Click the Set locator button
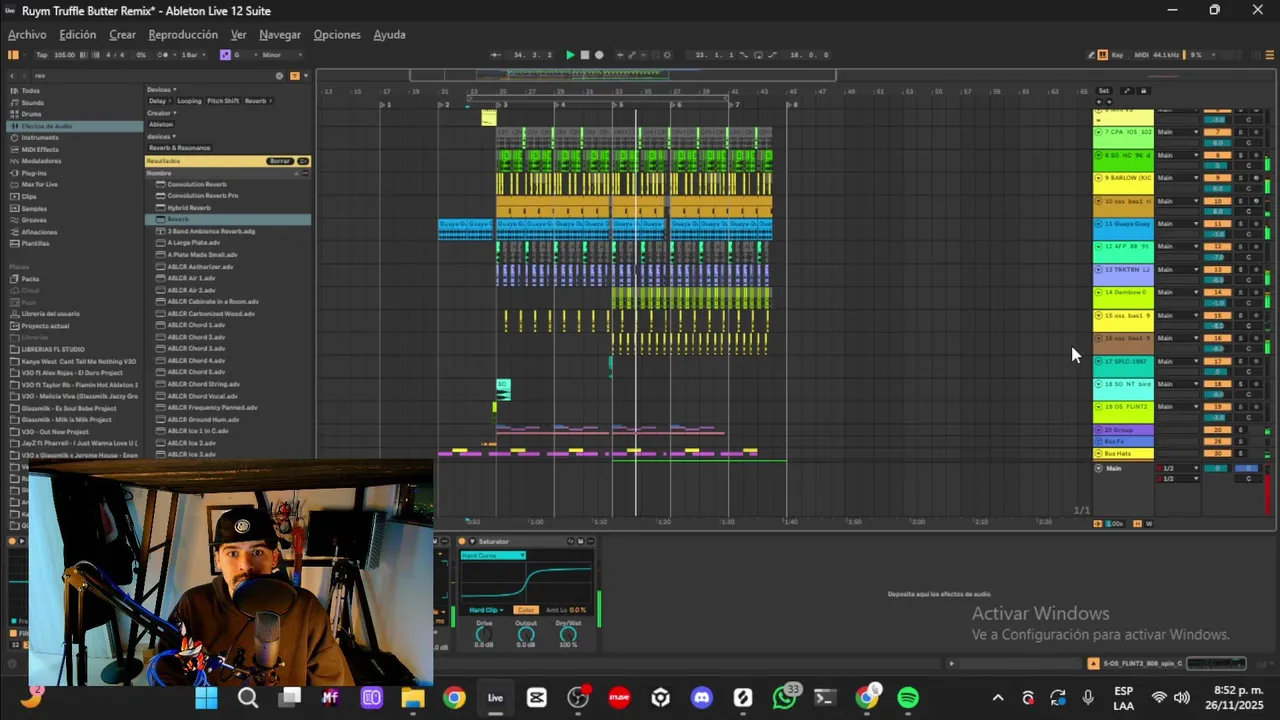This screenshot has width=1280, height=720. pos(1104,91)
